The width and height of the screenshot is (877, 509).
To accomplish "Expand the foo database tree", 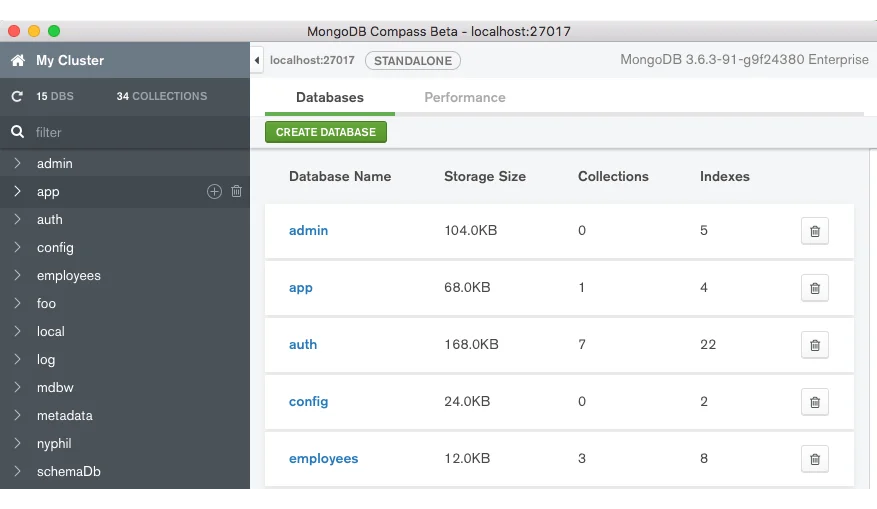I will pyautogui.click(x=17, y=303).
